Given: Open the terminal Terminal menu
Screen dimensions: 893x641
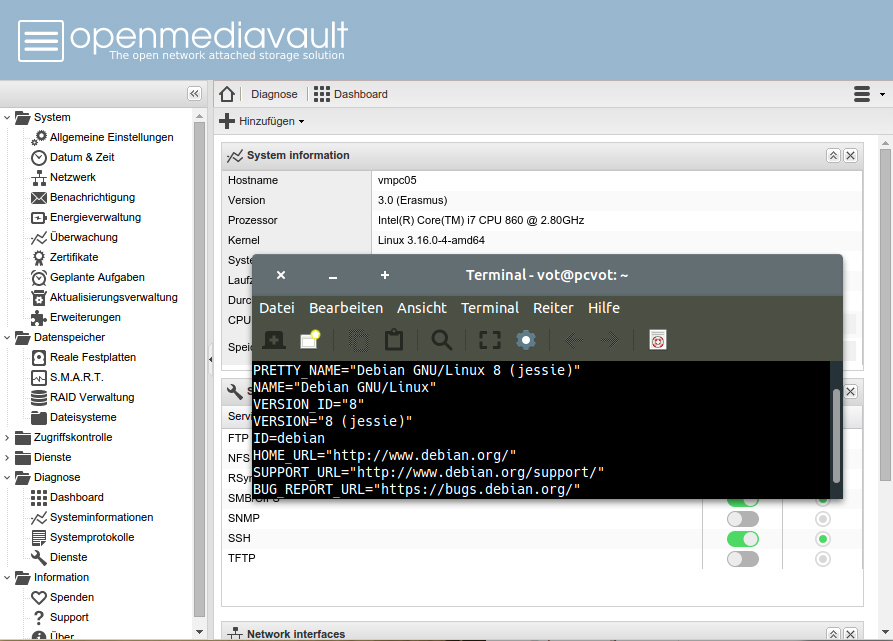Looking at the screenshot, I should pos(490,308).
